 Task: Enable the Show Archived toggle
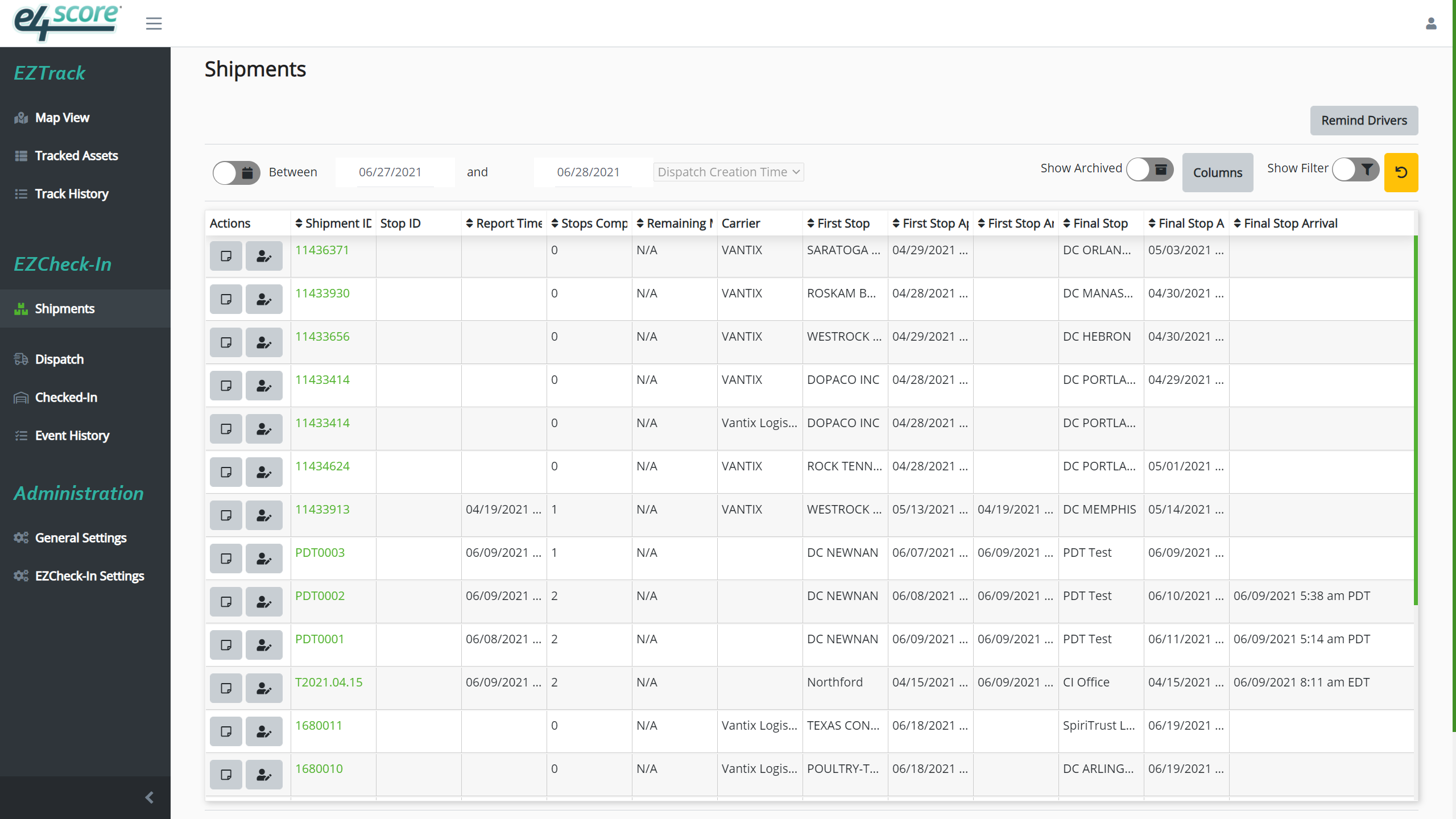(x=1149, y=169)
